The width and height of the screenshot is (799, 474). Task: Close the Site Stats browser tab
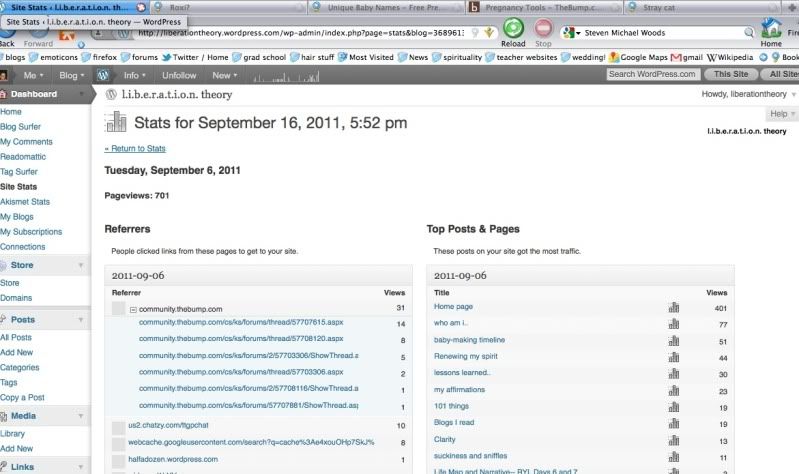142,7
